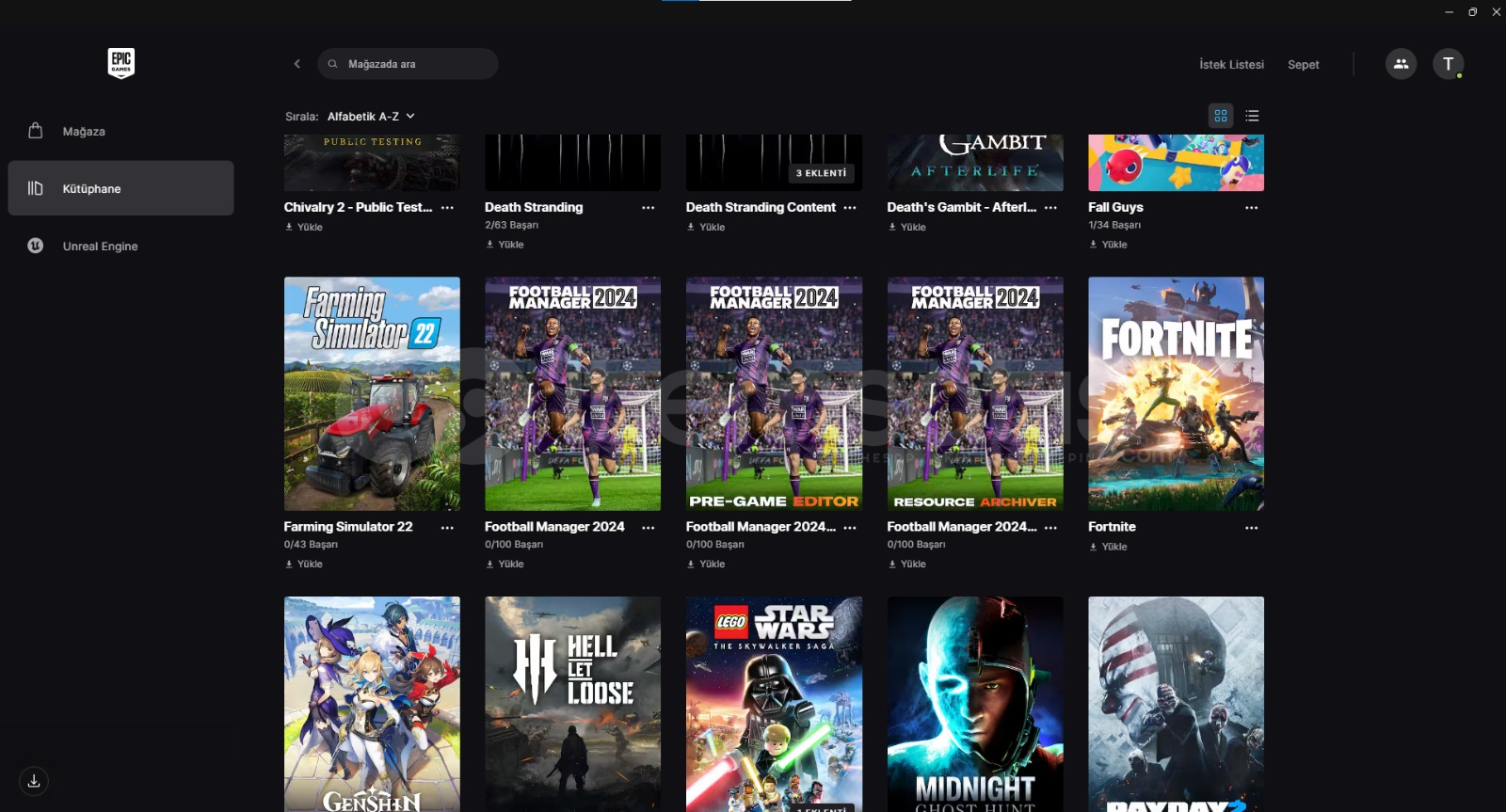The width and height of the screenshot is (1506, 812).
Task: Open the Fall Guys cover art
Action: tap(1176, 163)
